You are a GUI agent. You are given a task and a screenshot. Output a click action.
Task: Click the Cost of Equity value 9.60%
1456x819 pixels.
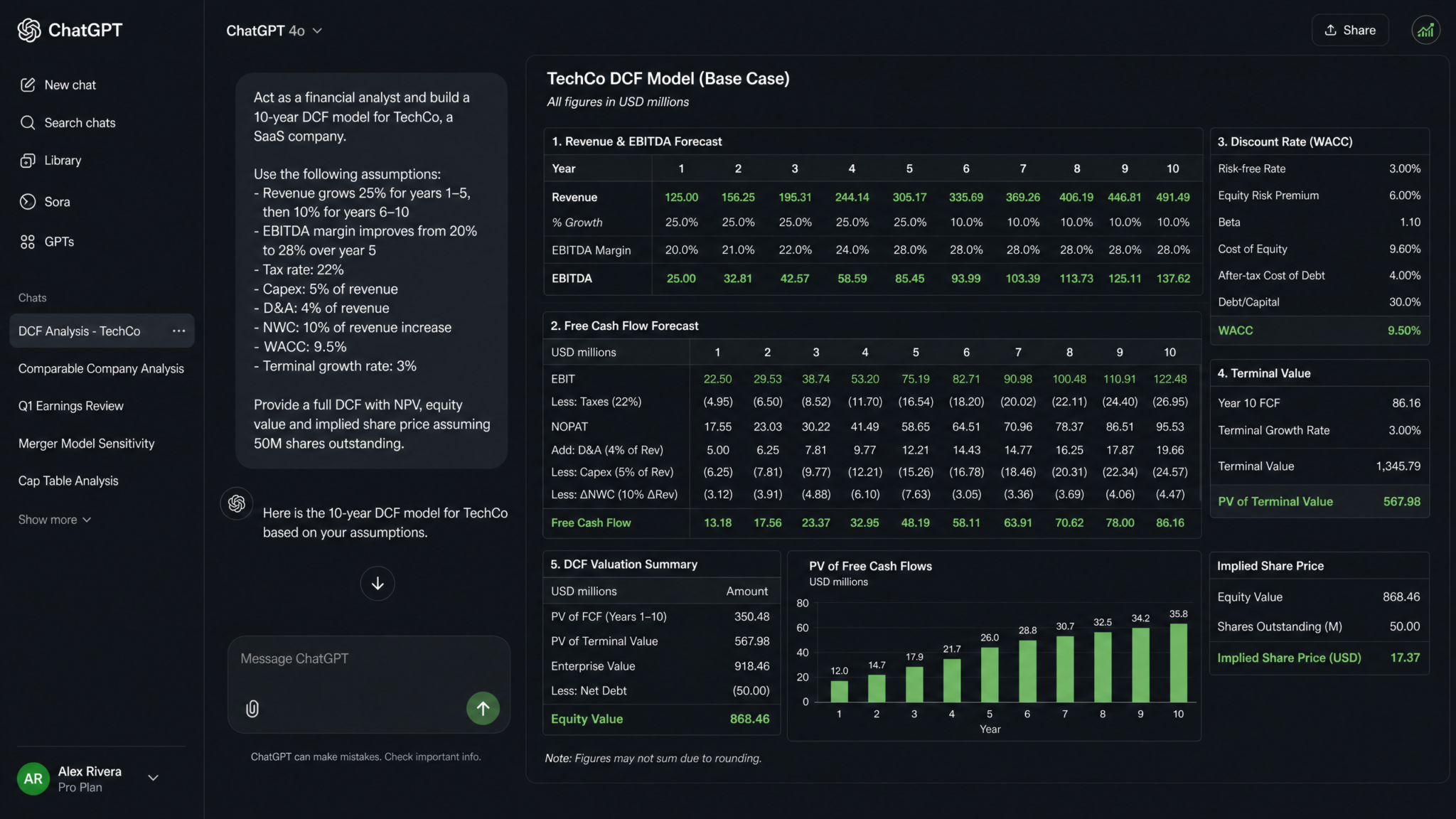[x=1405, y=249]
